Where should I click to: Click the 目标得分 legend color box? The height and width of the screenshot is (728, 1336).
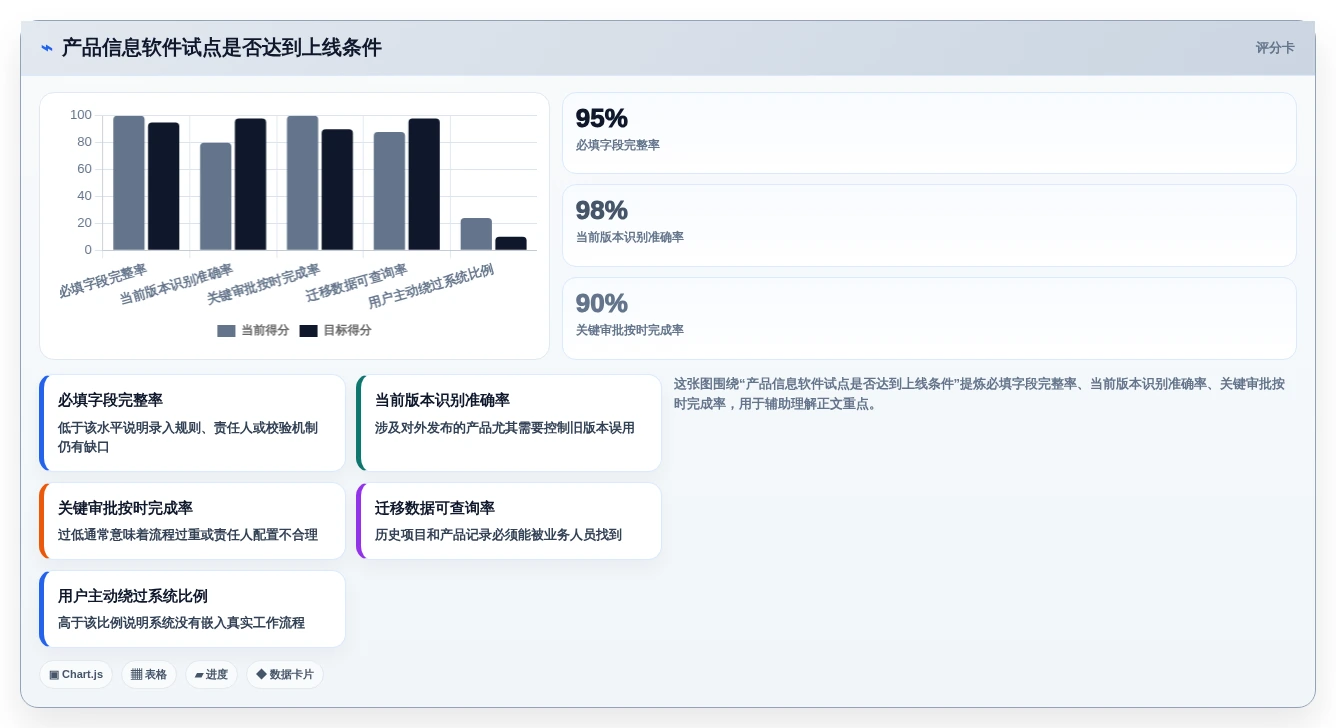pyautogui.click(x=308, y=331)
